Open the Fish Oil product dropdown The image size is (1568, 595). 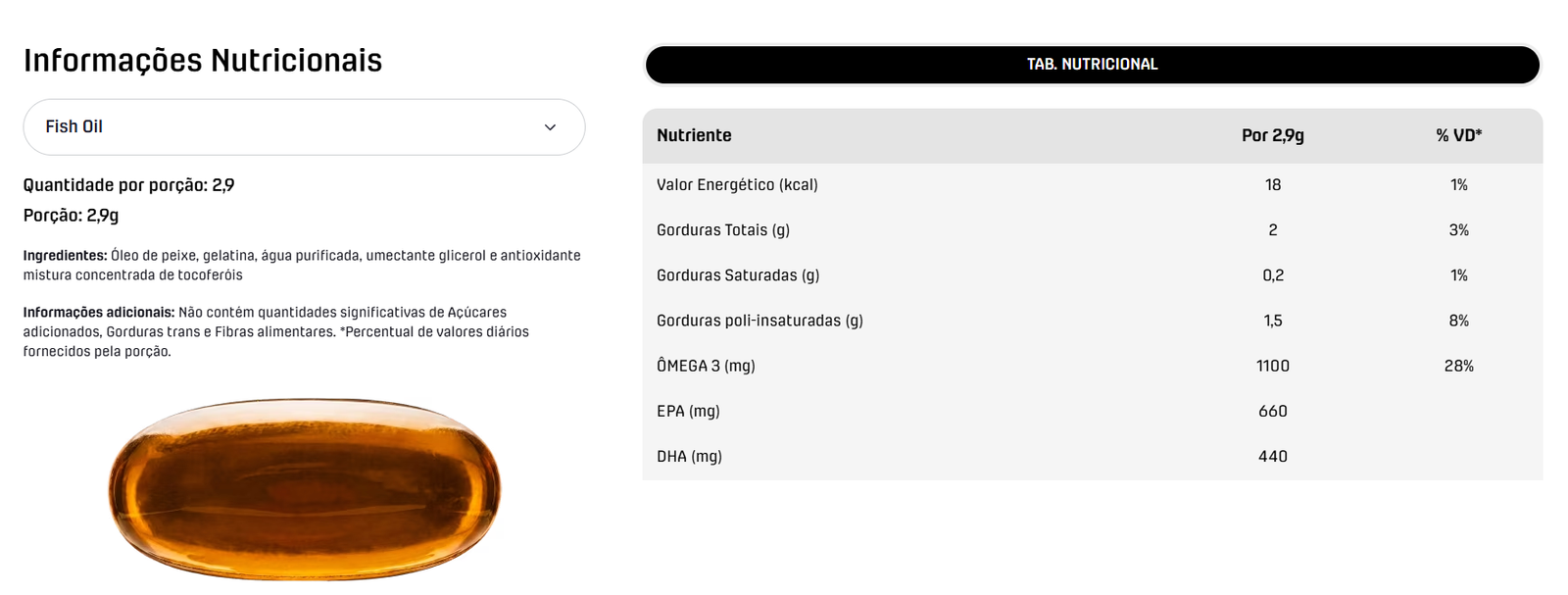[x=304, y=126]
